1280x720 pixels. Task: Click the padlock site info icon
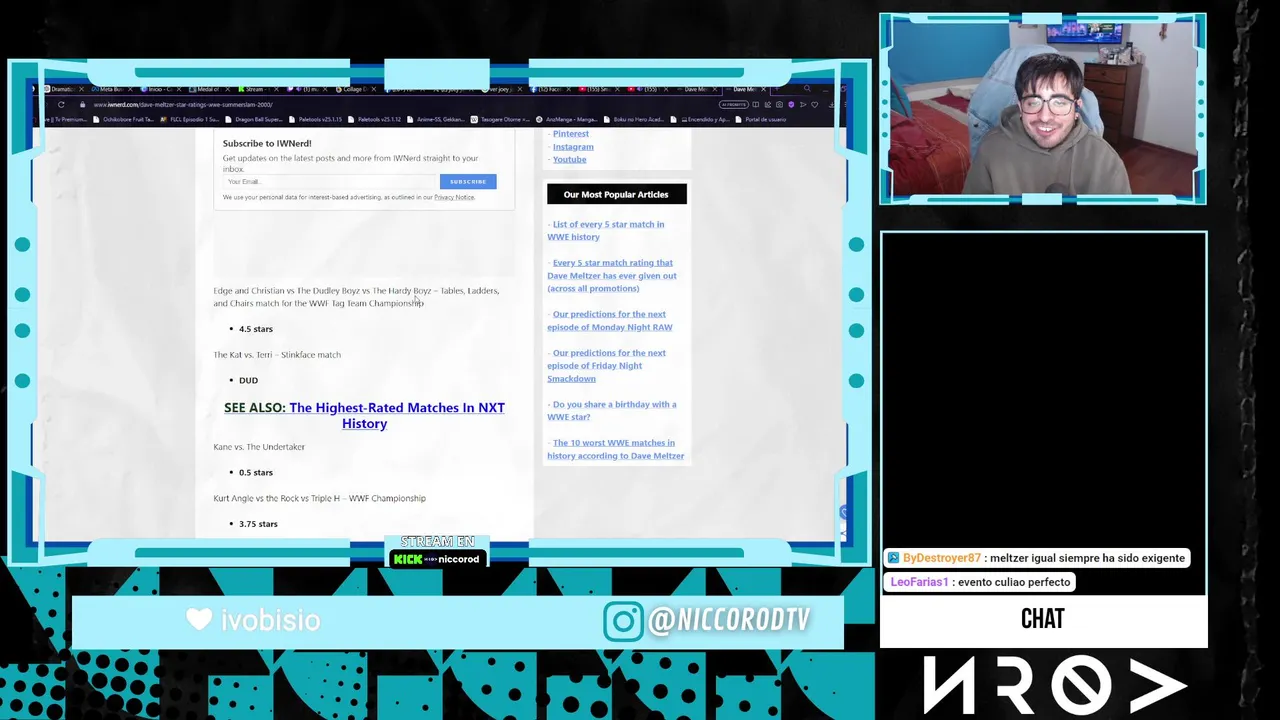click(82, 104)
